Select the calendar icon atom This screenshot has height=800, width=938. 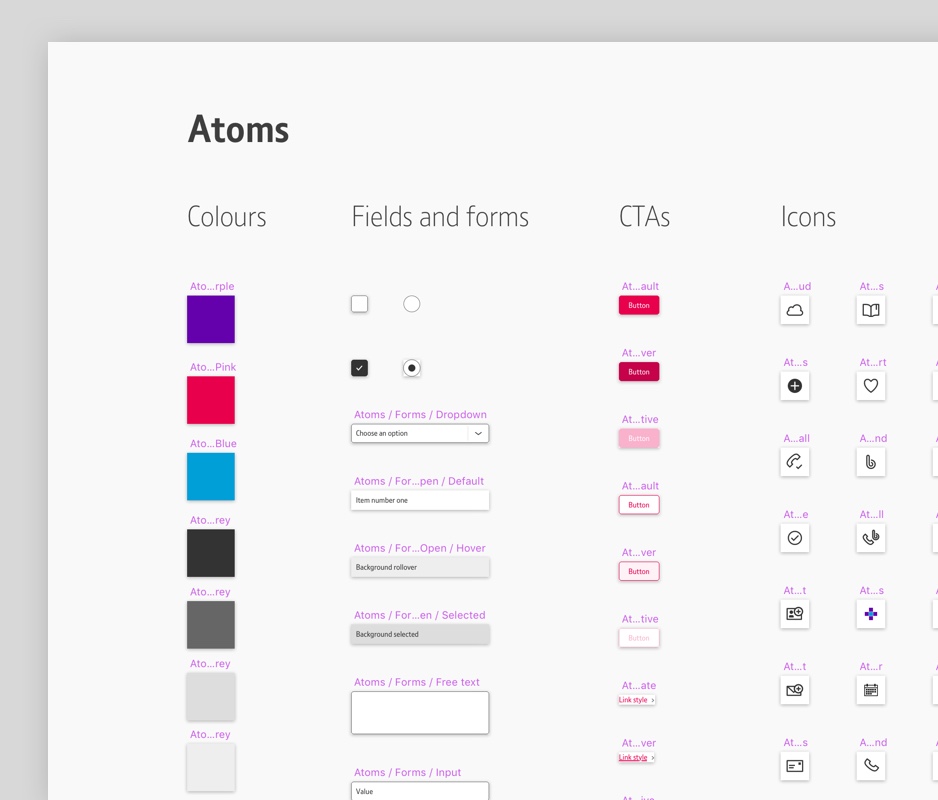coord(871,690)
